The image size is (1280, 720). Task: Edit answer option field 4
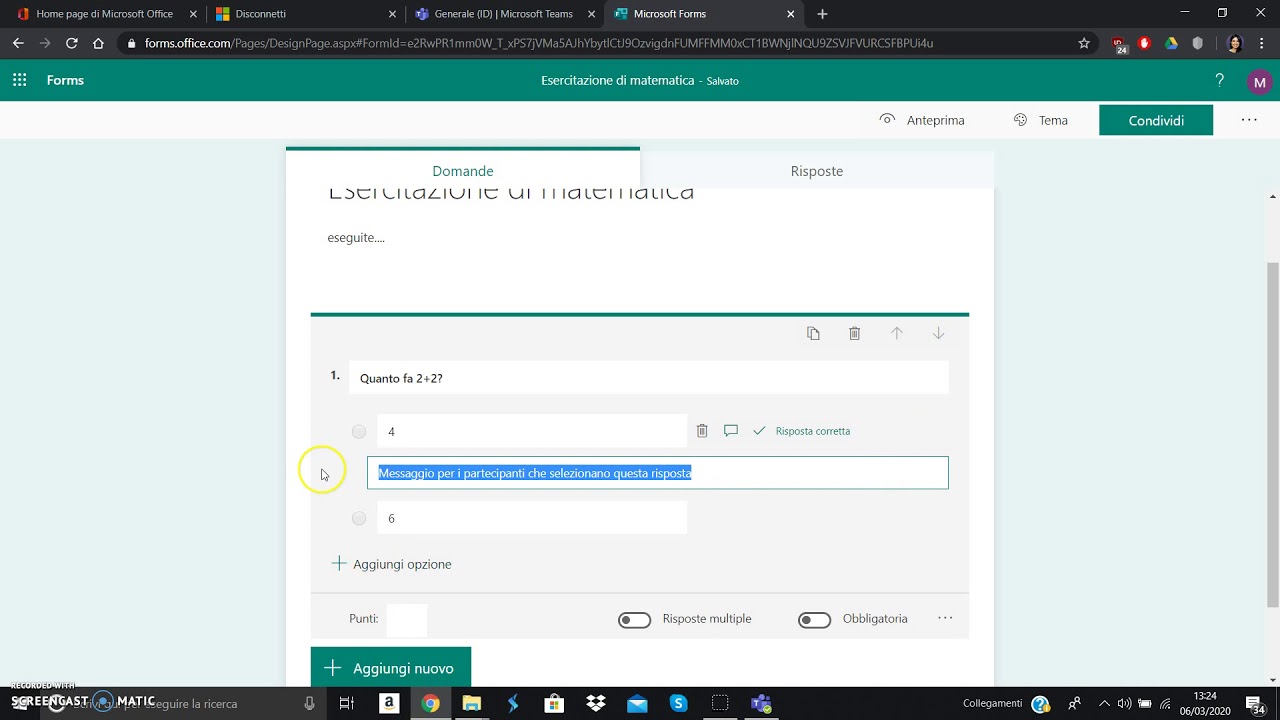point(532,431)
